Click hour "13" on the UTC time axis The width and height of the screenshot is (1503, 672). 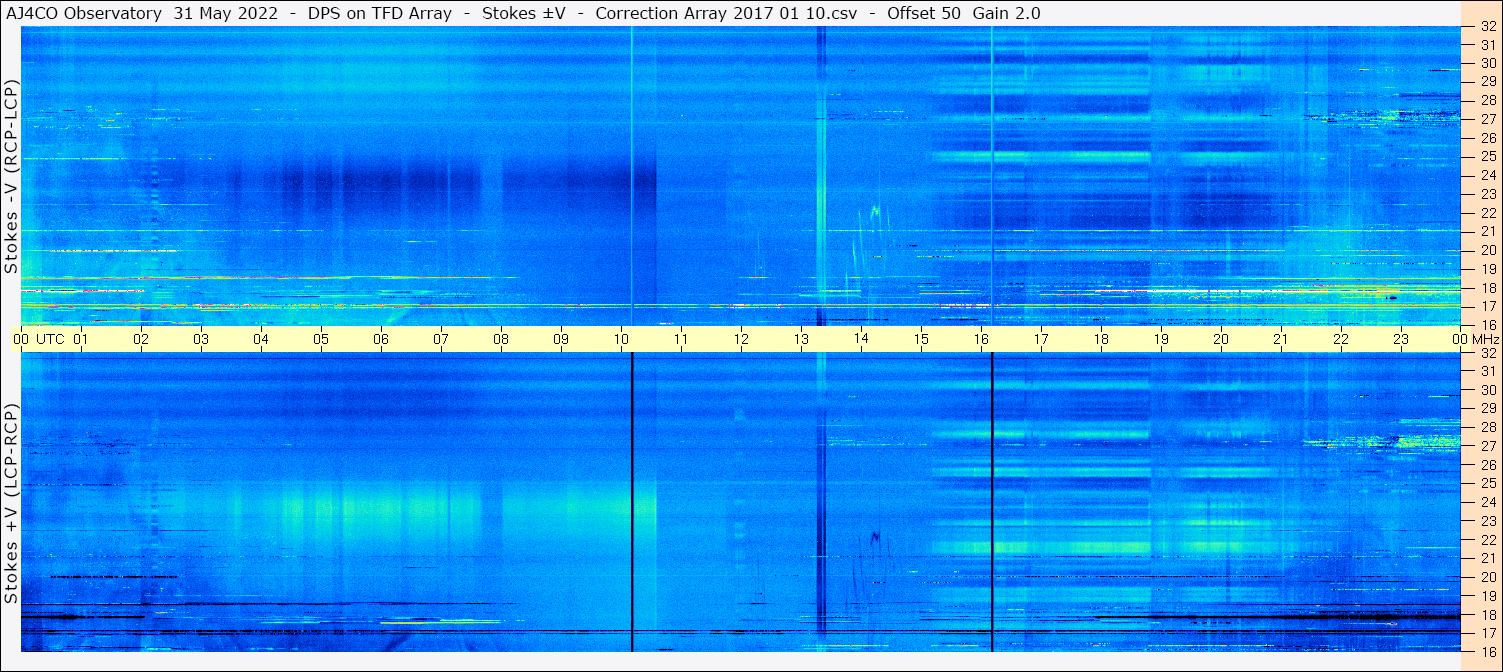tap(801, 339)
